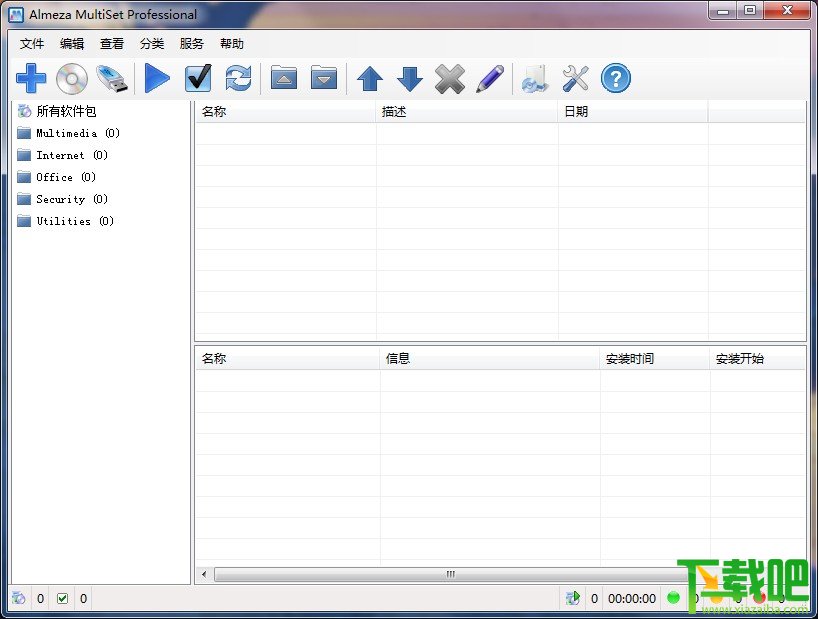The width and height of the screenshot is (818, 619).
Task: Click the checkmark select-all toolbar icon
Action: (198, 79)
